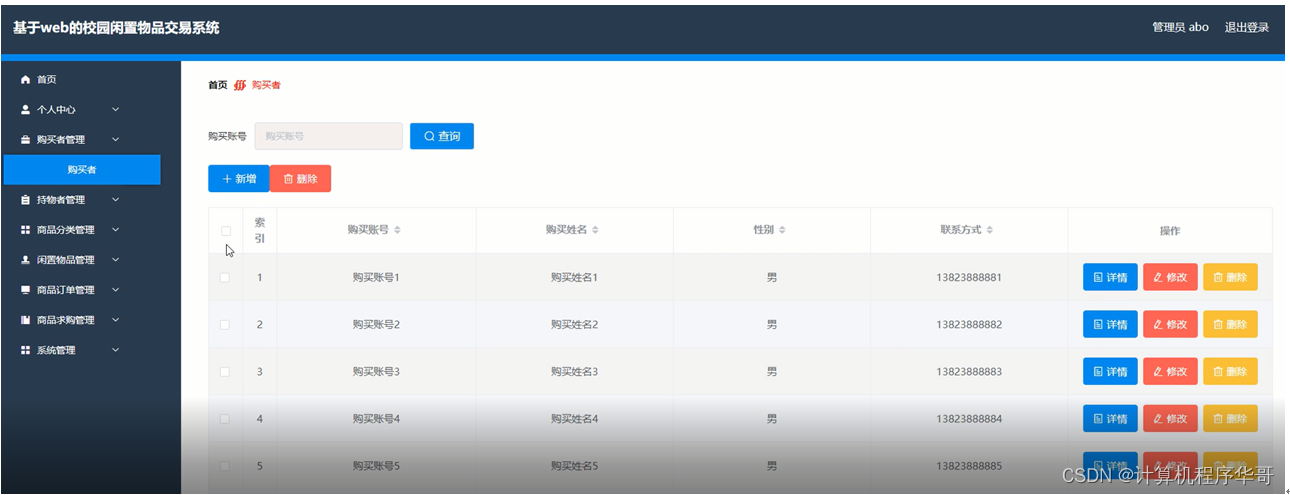Sort by 购买姓名 column arrows
Image resolution: width=1290 pixels, height=495 pixels.
point(595,230)
